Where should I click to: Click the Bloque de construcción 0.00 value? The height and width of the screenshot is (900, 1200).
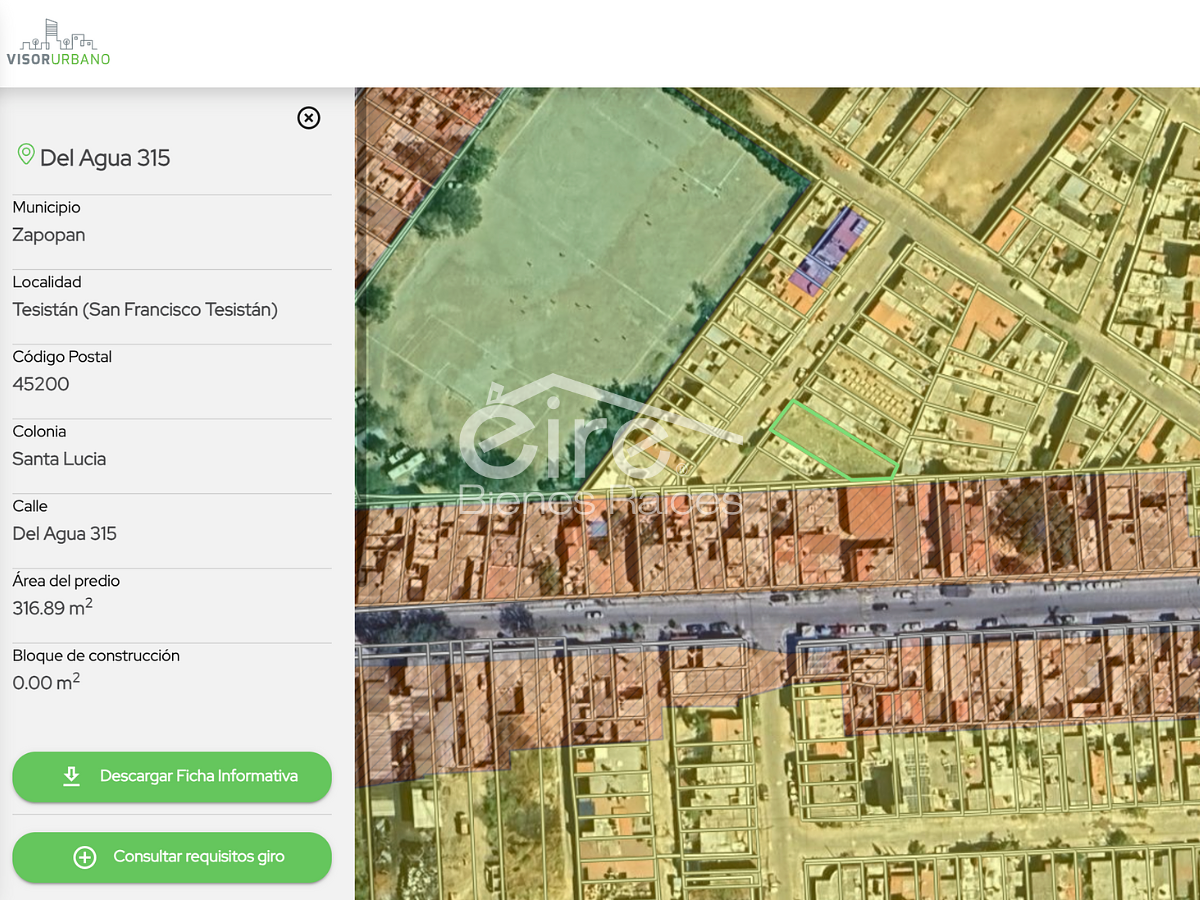tap(46, 683)
